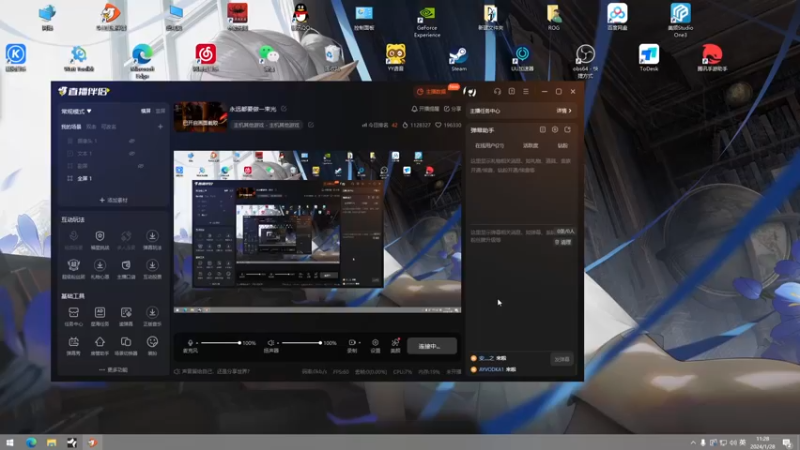
Task: Click the 分享 share button
Action: click(452, 109)
